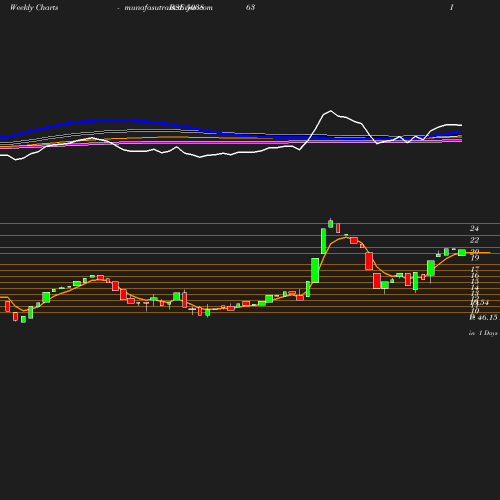500x500 pixels.
Task: Click the "63" value in the header
Action: click(x=250, y=7)
